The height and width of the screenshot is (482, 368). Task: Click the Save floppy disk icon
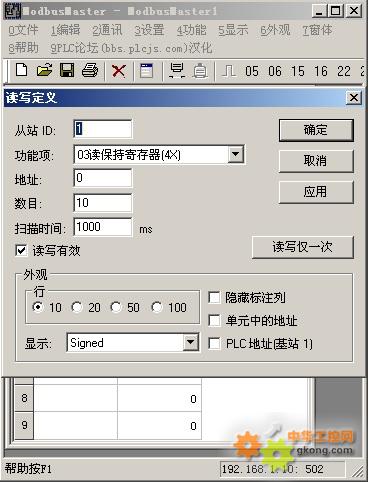(x=67, y=70)
